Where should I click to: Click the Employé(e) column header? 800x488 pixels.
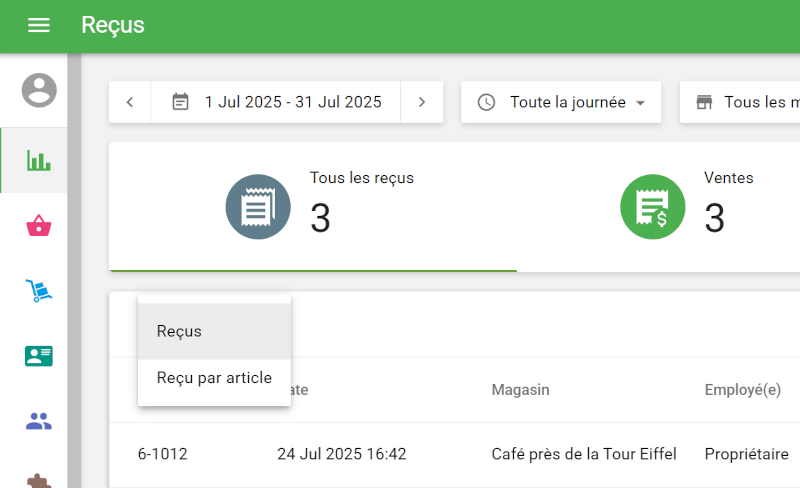click(x=742, y=390)
